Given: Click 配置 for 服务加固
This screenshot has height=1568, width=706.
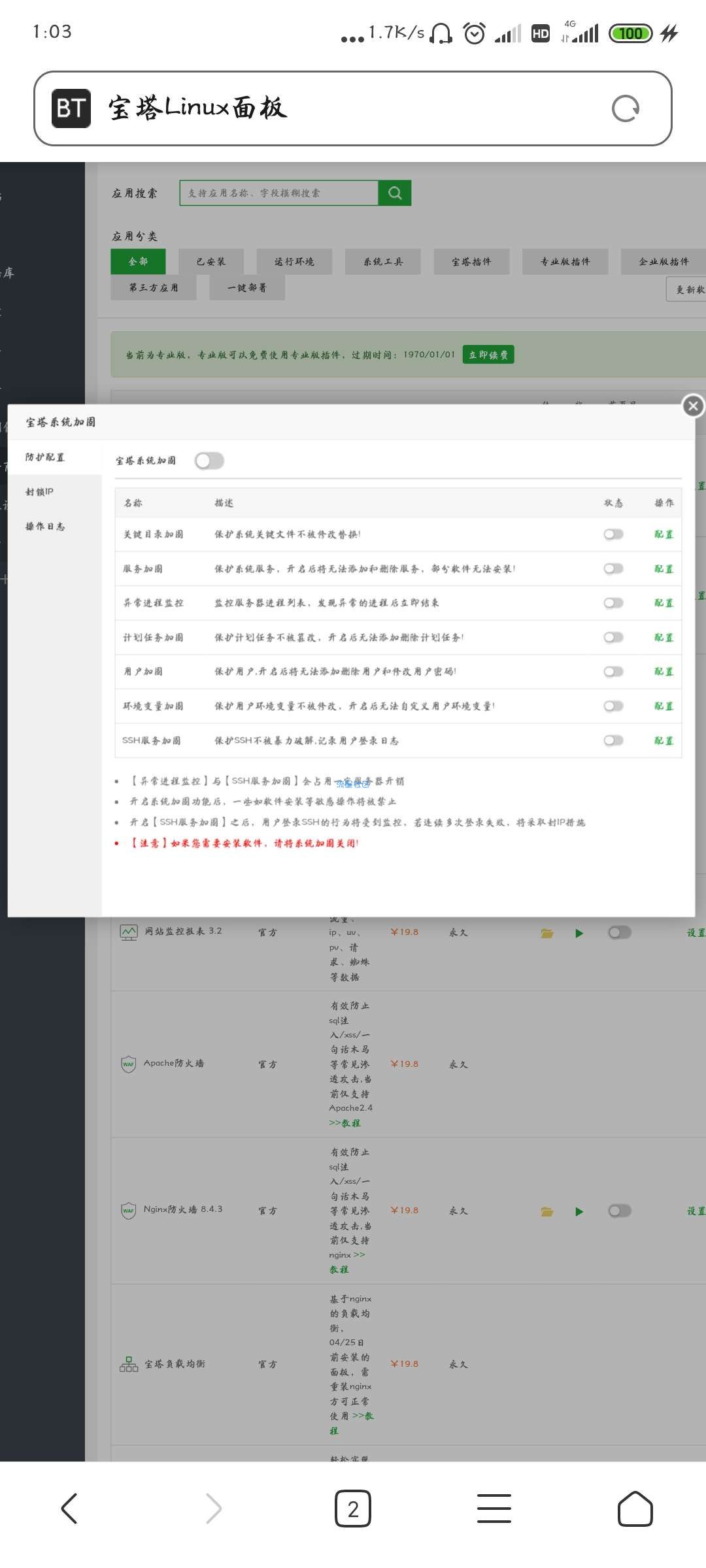Looking at the screenshot, I should click(x=664, y=568).
